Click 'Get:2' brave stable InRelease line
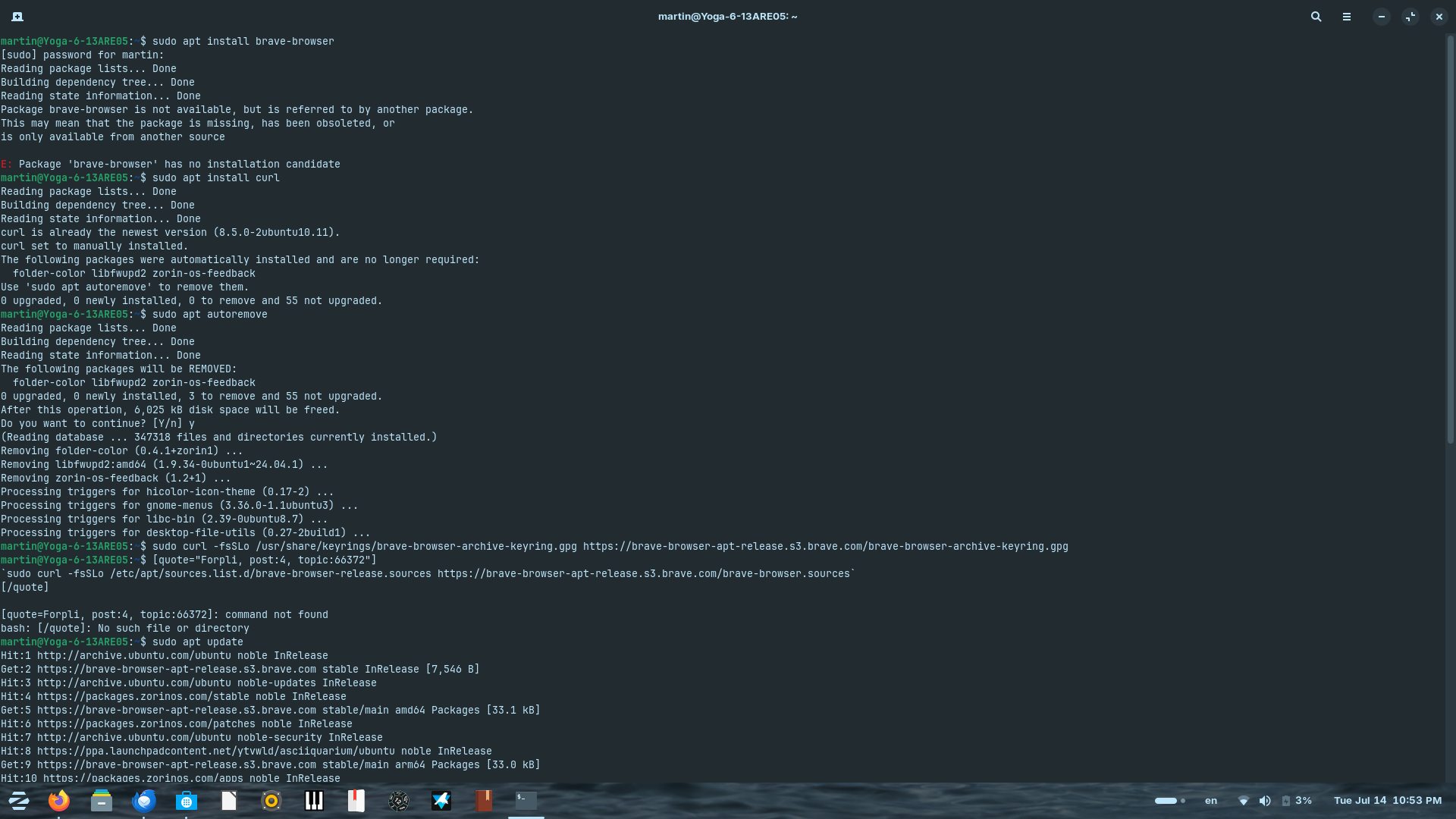The width and height of the screenshot is (1456, 819). pyautogui.click(x=240, y=669)
